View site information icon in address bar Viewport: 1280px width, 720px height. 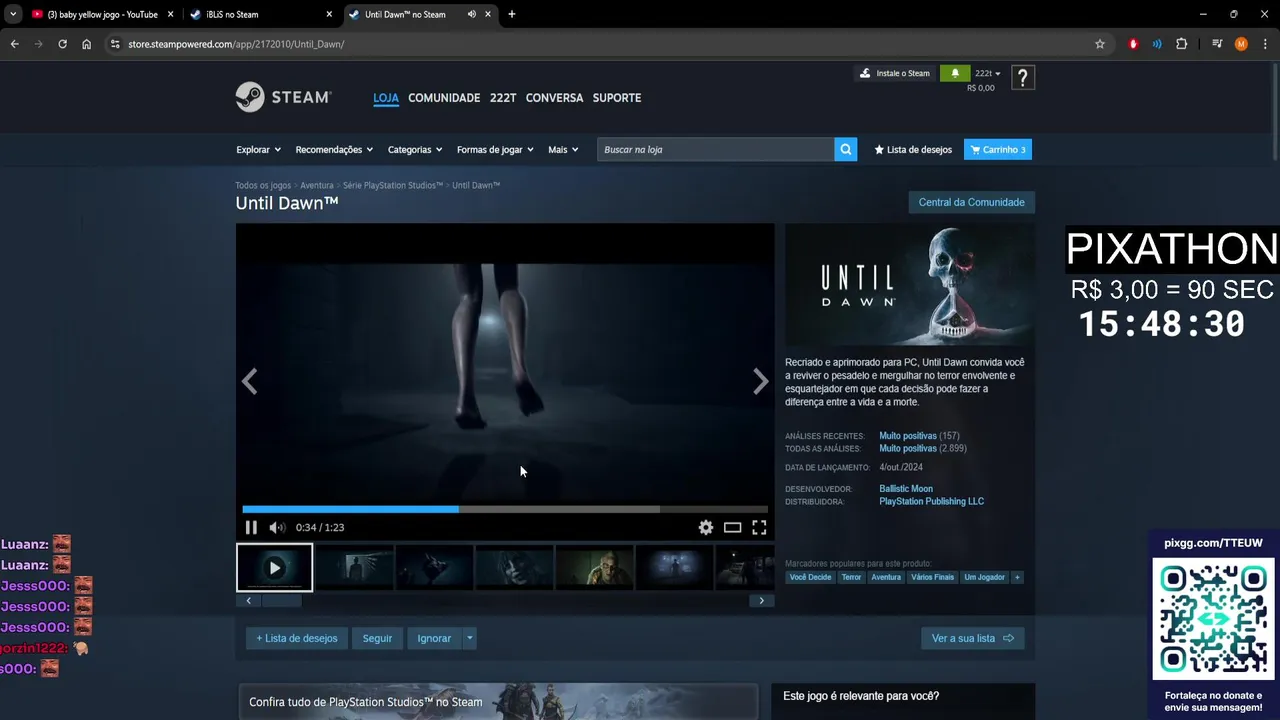click(115, 44)
